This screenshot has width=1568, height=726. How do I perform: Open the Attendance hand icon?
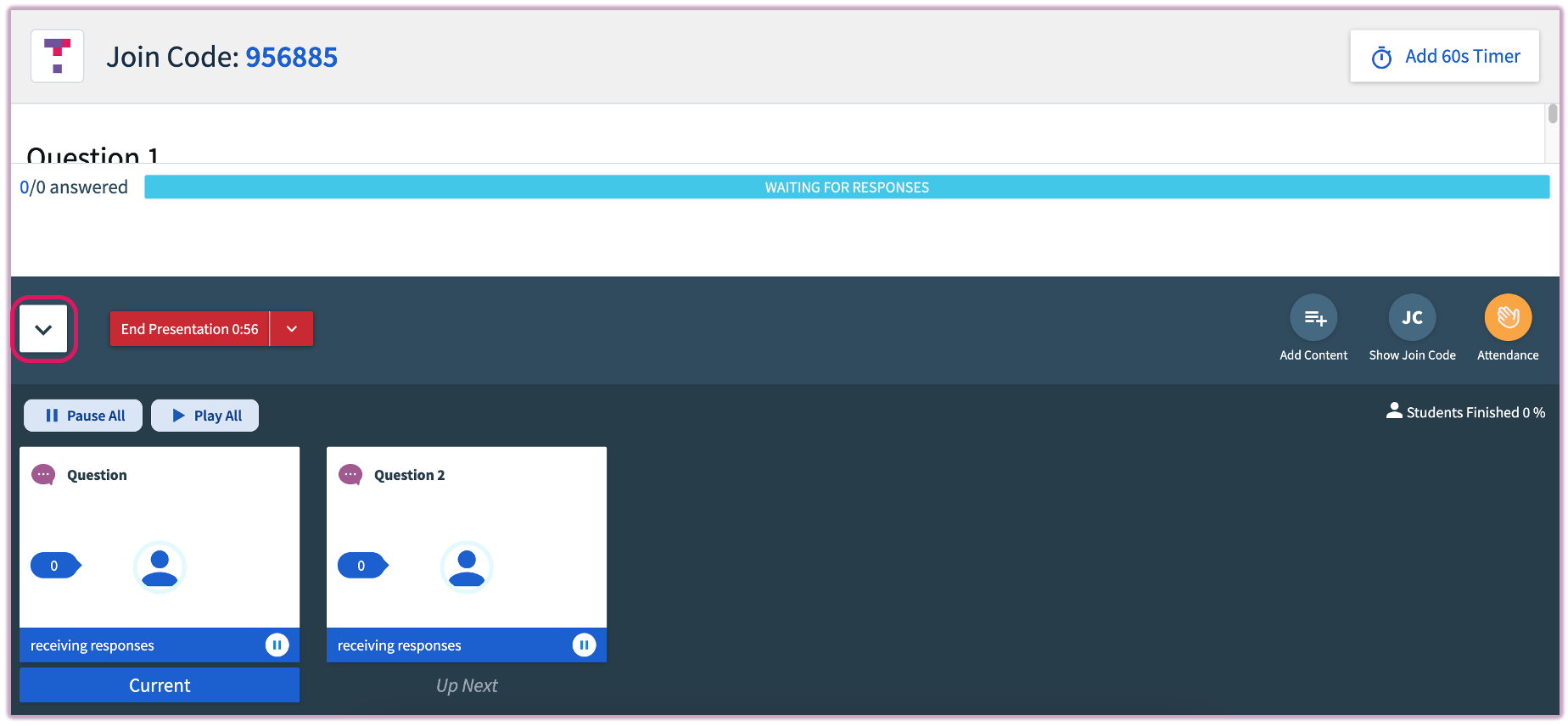point(1507,318)
